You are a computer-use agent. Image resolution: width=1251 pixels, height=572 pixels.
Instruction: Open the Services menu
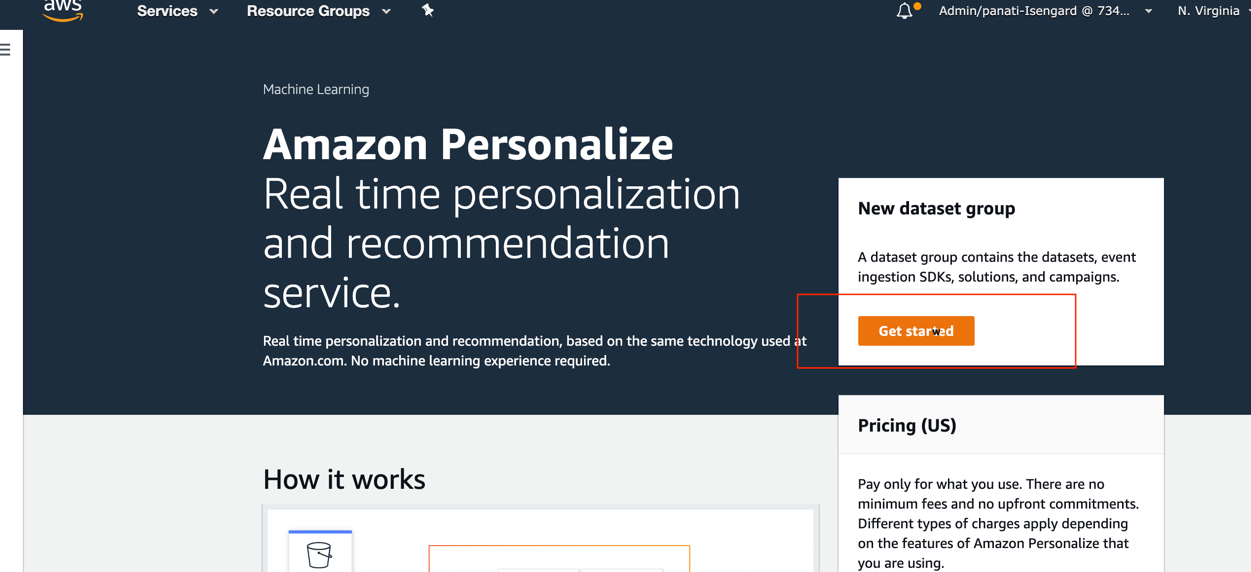point(177,11)
